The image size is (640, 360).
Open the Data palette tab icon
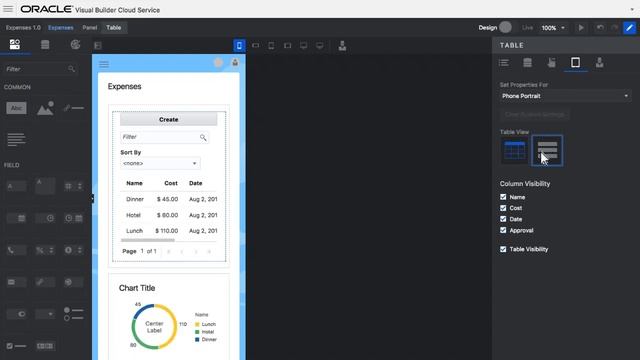(45, 44)
